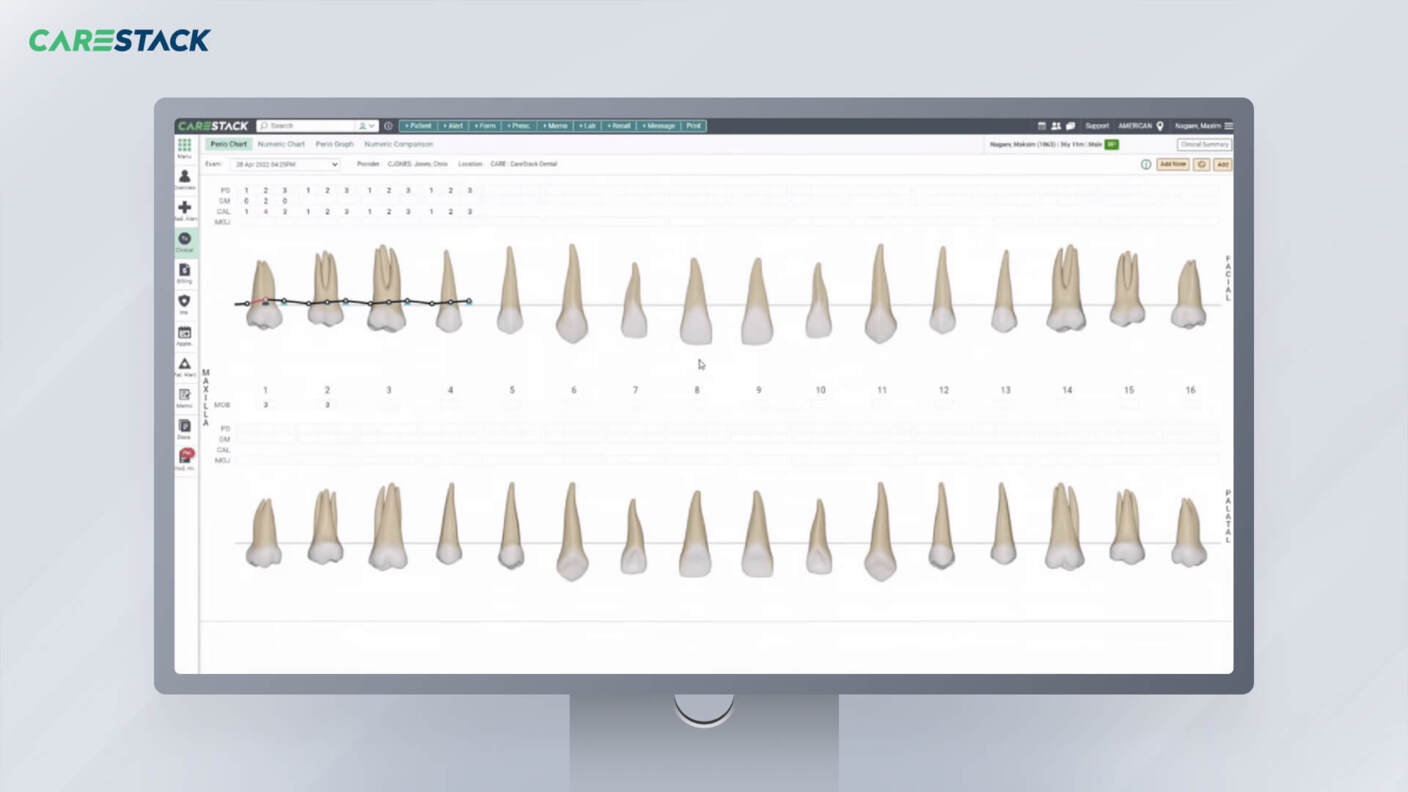Open Medical History icon with red badge
Screen dimensions: 1408x792
(185, 458)
